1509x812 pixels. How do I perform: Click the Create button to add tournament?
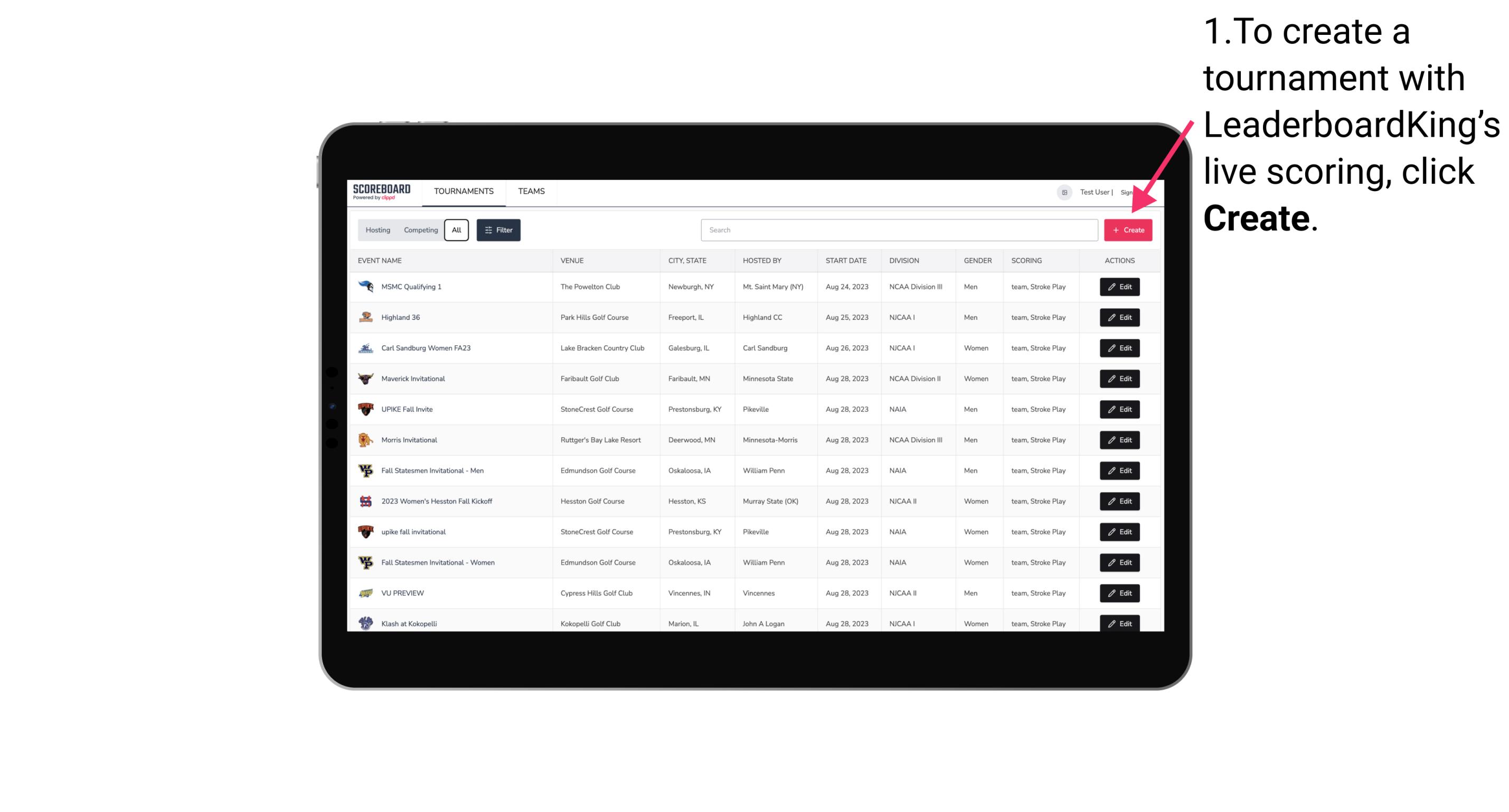click(1128, 229)
